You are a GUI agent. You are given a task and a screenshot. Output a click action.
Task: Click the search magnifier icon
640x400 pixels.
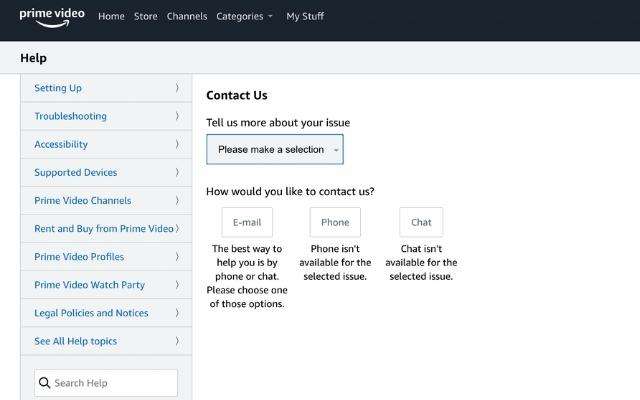(44, 383)
